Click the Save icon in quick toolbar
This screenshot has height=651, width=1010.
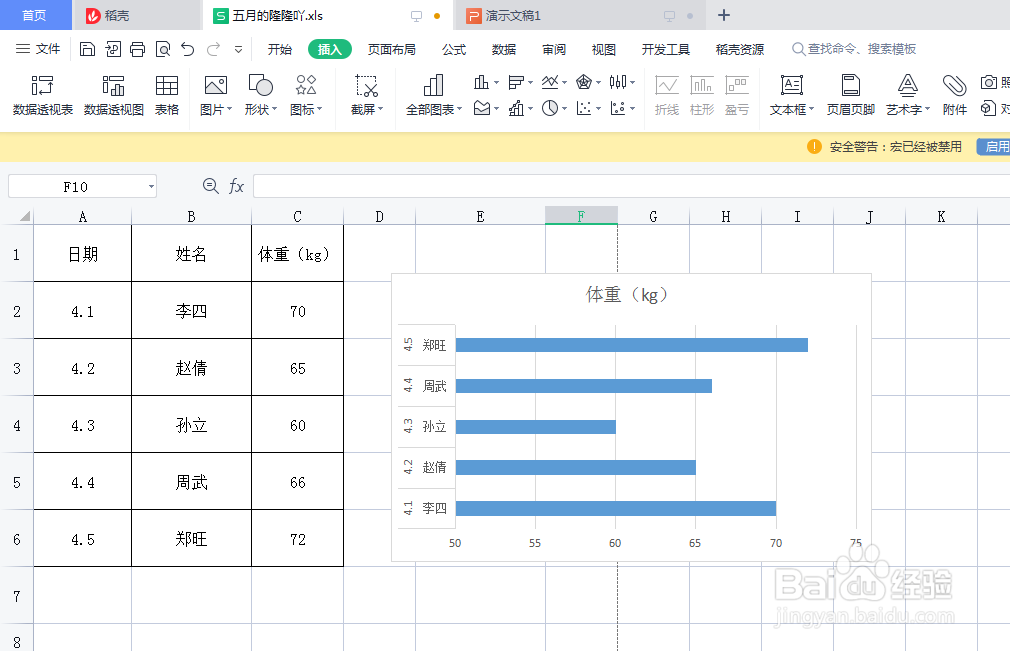point(88,49)
